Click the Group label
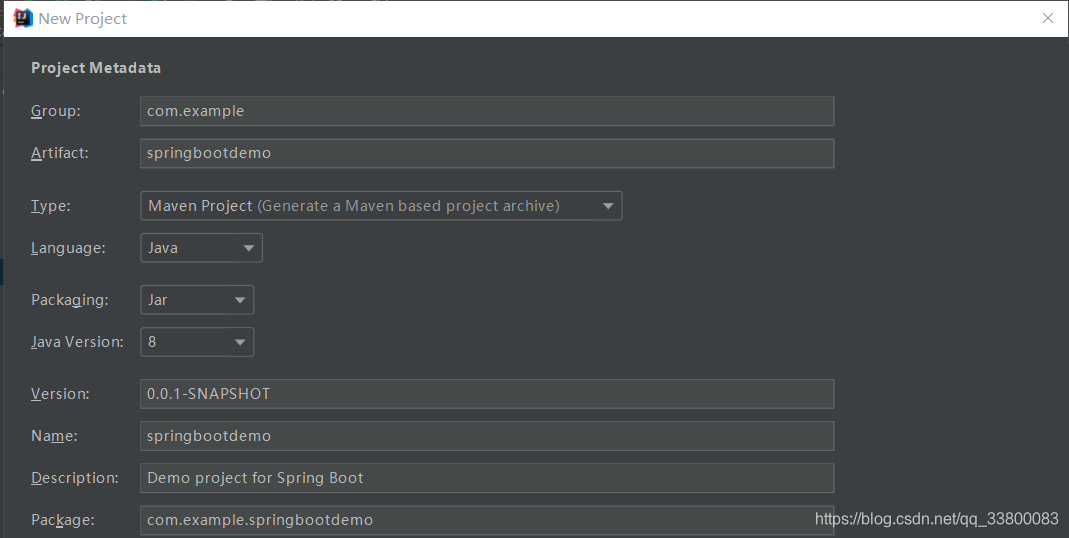Image resolution: width=1069 pixels, height=538 pixels. point(56,111)
